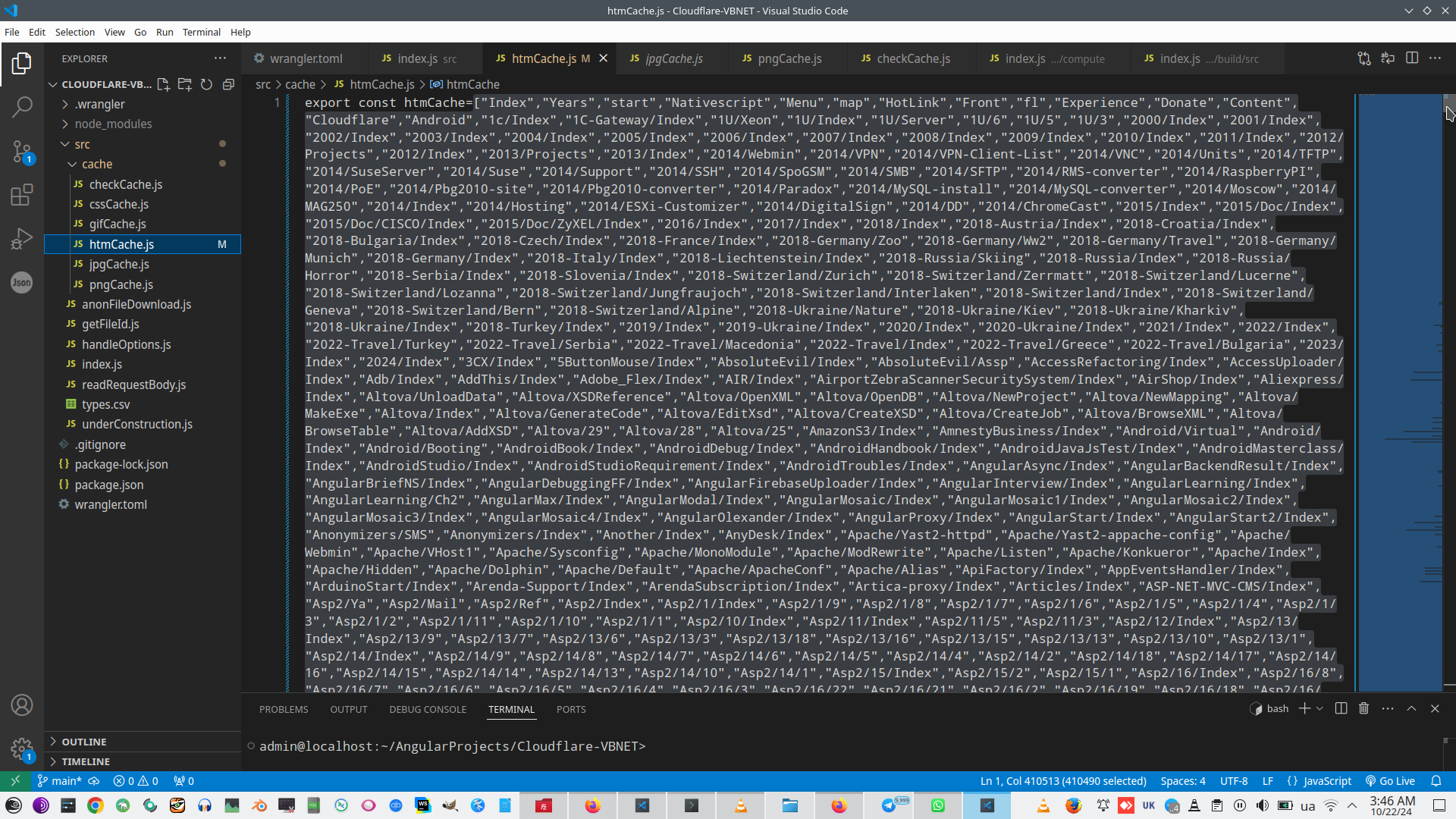1456x819 pixels.
Task: Split the editor using the toolbar icon
Action: [x=1413, y=58]
